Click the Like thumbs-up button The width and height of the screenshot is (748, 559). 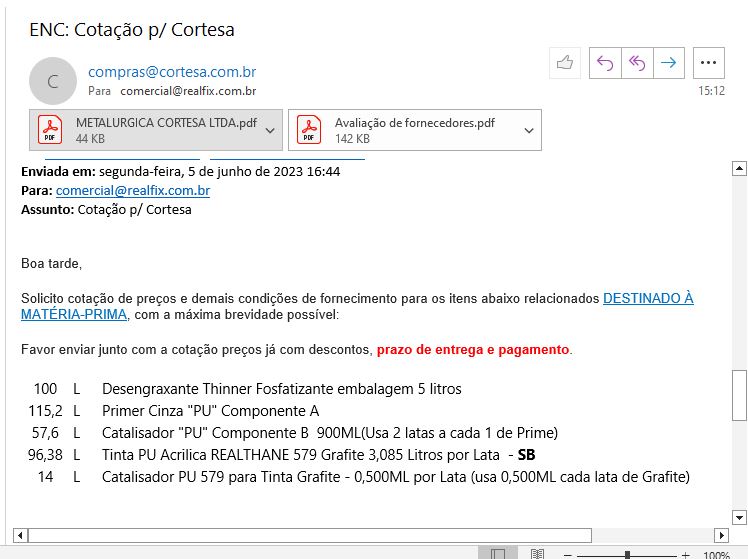(566, 63)
